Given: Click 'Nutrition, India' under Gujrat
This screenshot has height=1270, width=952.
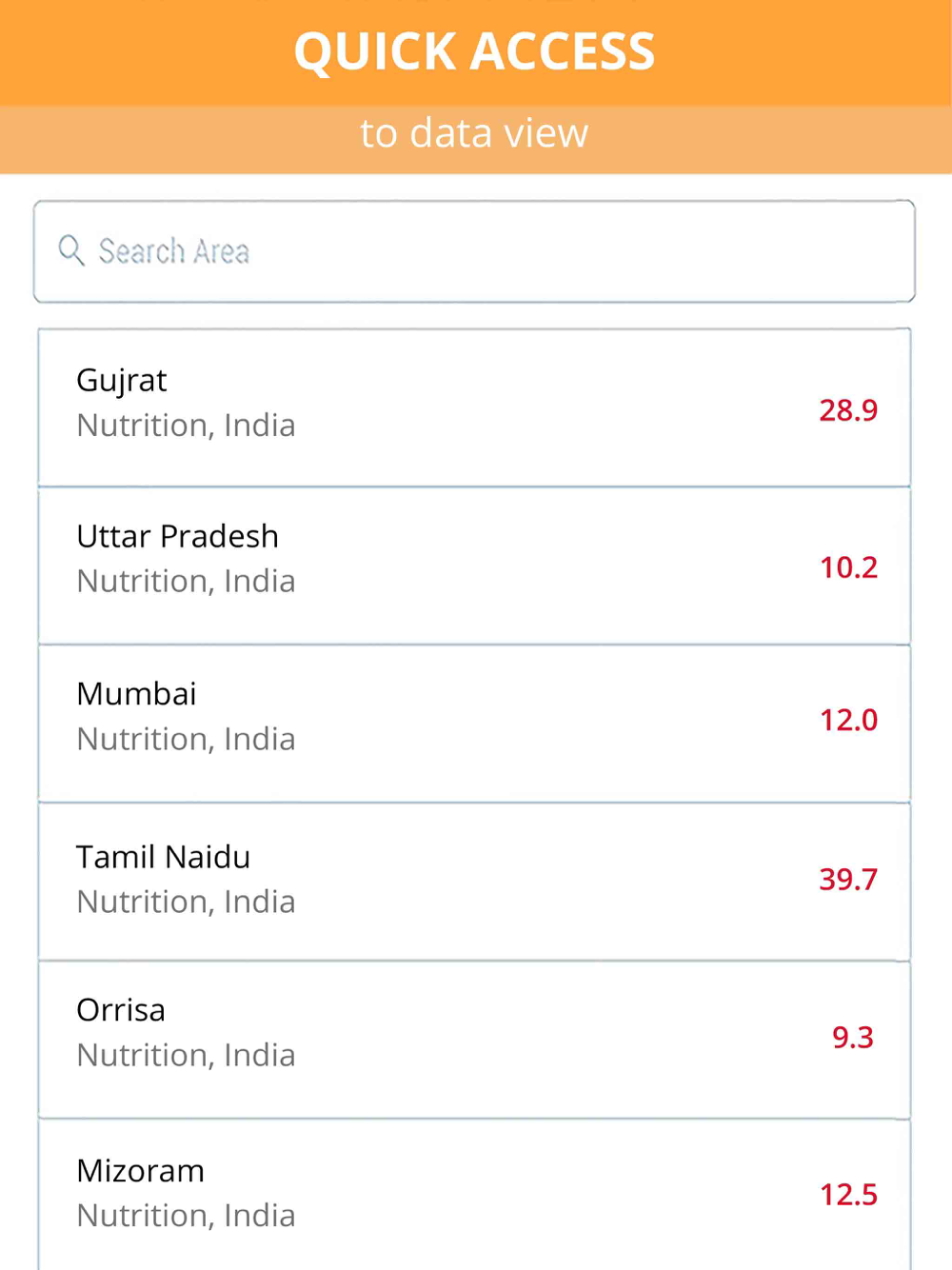Looking at the screenshot, I should click(x=186, y=426).
